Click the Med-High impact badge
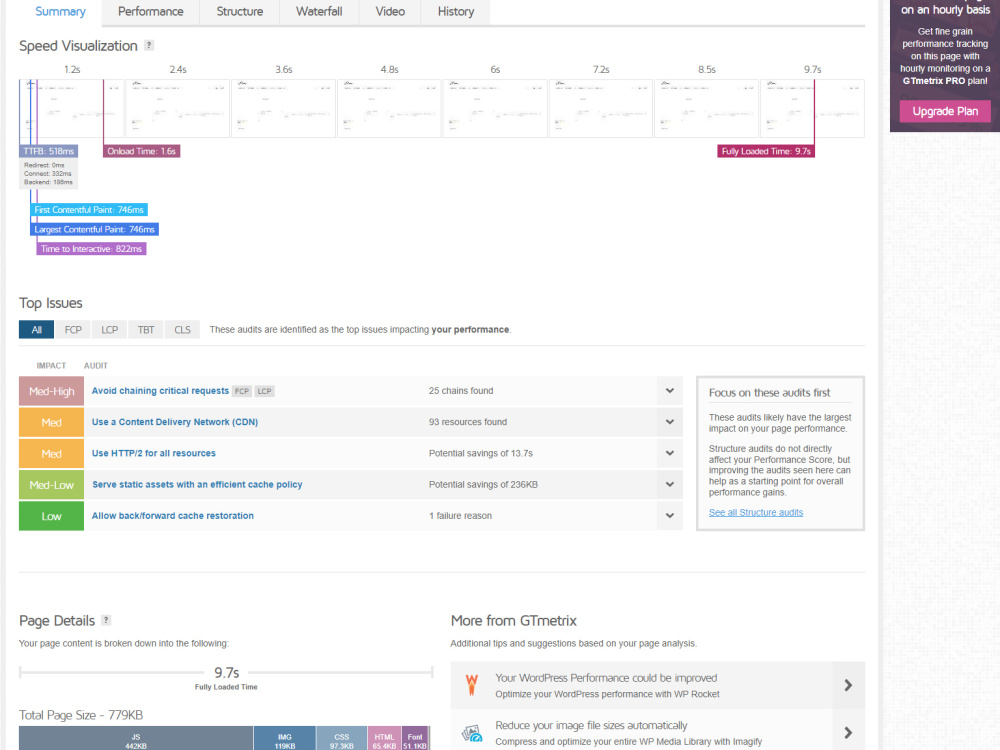The height and width of the screenshot is (750, 1000). [x=52, y=391]
